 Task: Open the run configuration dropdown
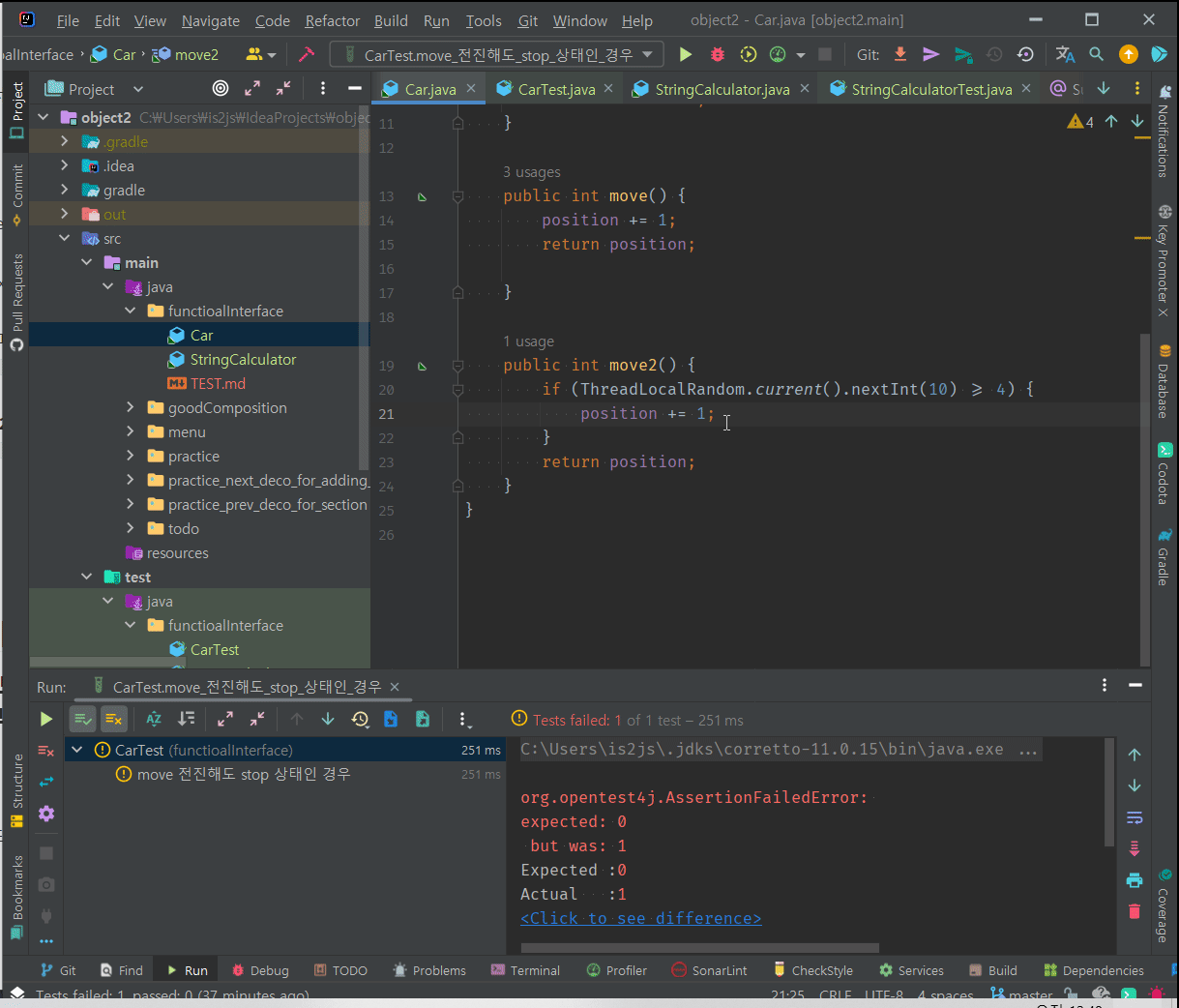pyautogui.click(x=496, y=55)
